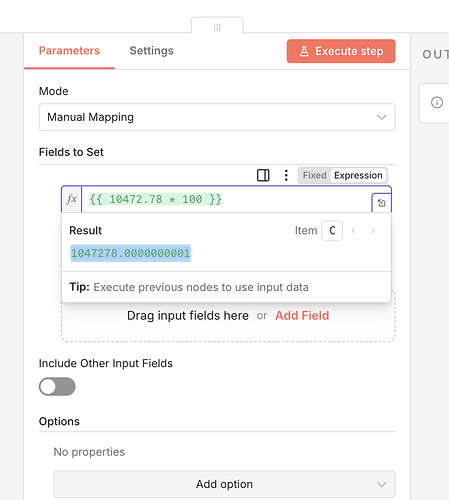Toggle Include Other Input Fields switch
Image resolution: width=449 pixels, height=500 pixels.
pos(57,387)
